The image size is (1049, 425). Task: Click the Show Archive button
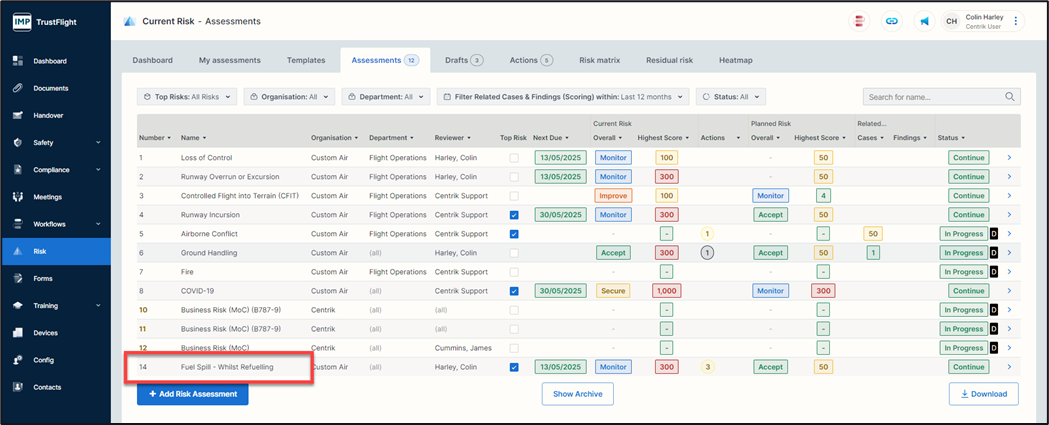tap(577, 394)
